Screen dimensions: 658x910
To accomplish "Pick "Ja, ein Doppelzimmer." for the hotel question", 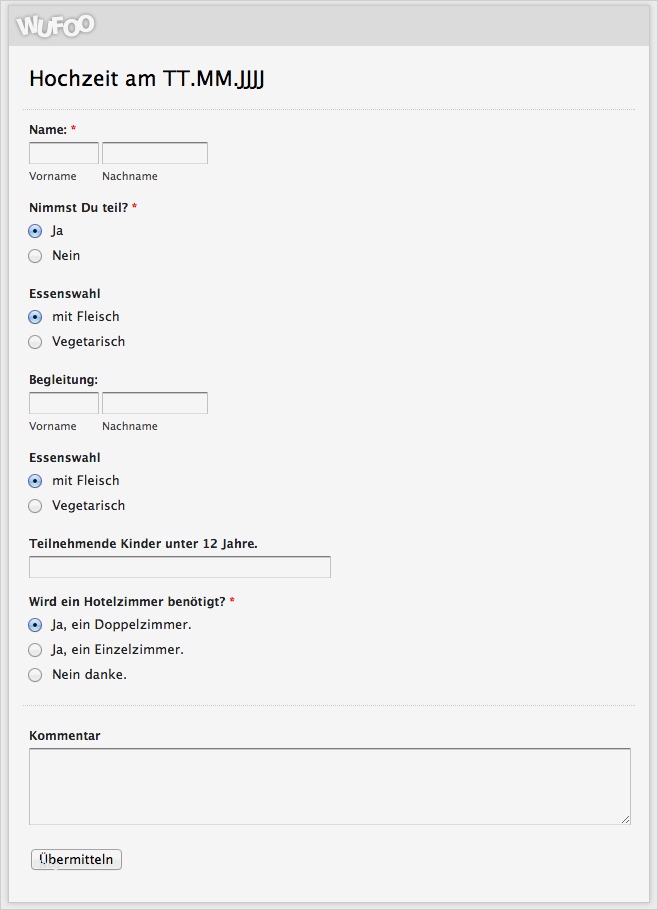I will tap(35, 624).
